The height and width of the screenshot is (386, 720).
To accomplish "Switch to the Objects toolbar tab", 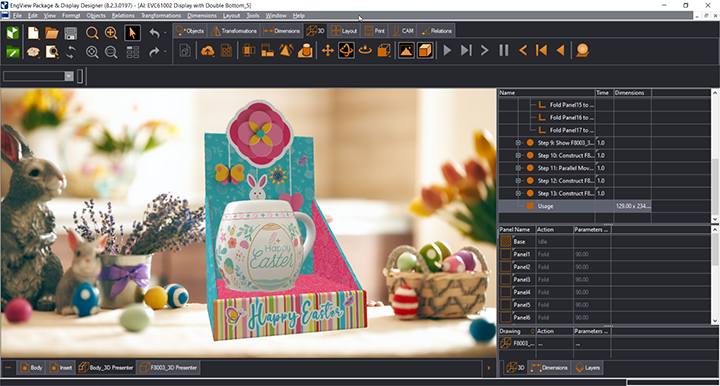I will 190,31.
